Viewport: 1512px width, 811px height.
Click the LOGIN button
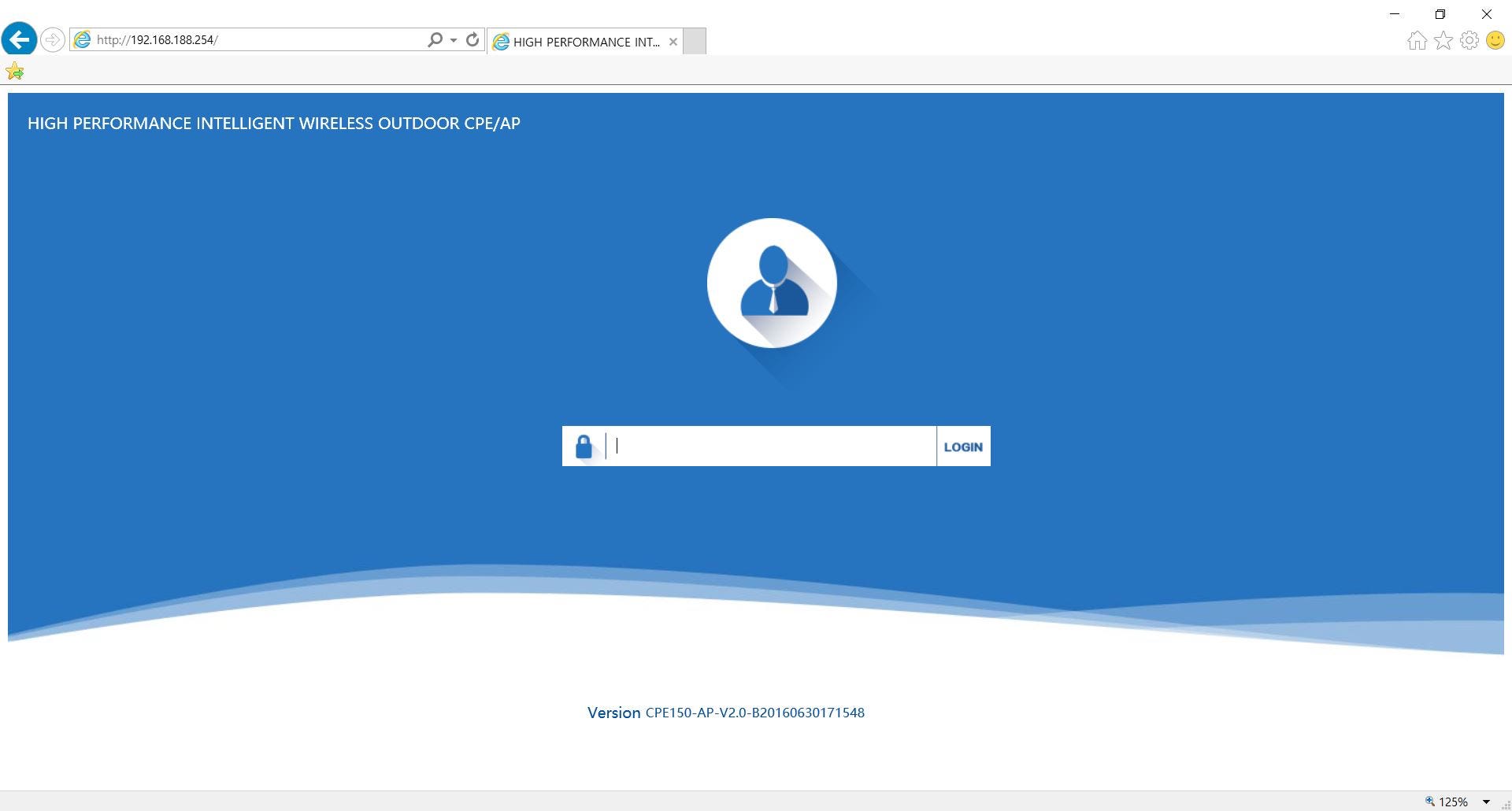tap(963, 446)
